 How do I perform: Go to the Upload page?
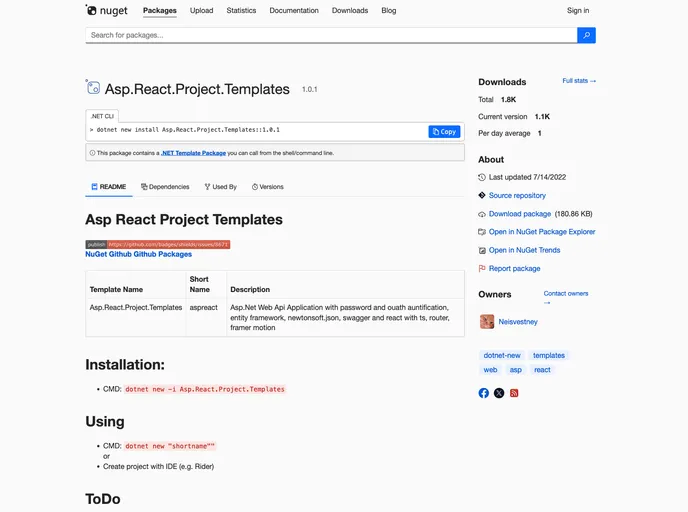[201, 11]
